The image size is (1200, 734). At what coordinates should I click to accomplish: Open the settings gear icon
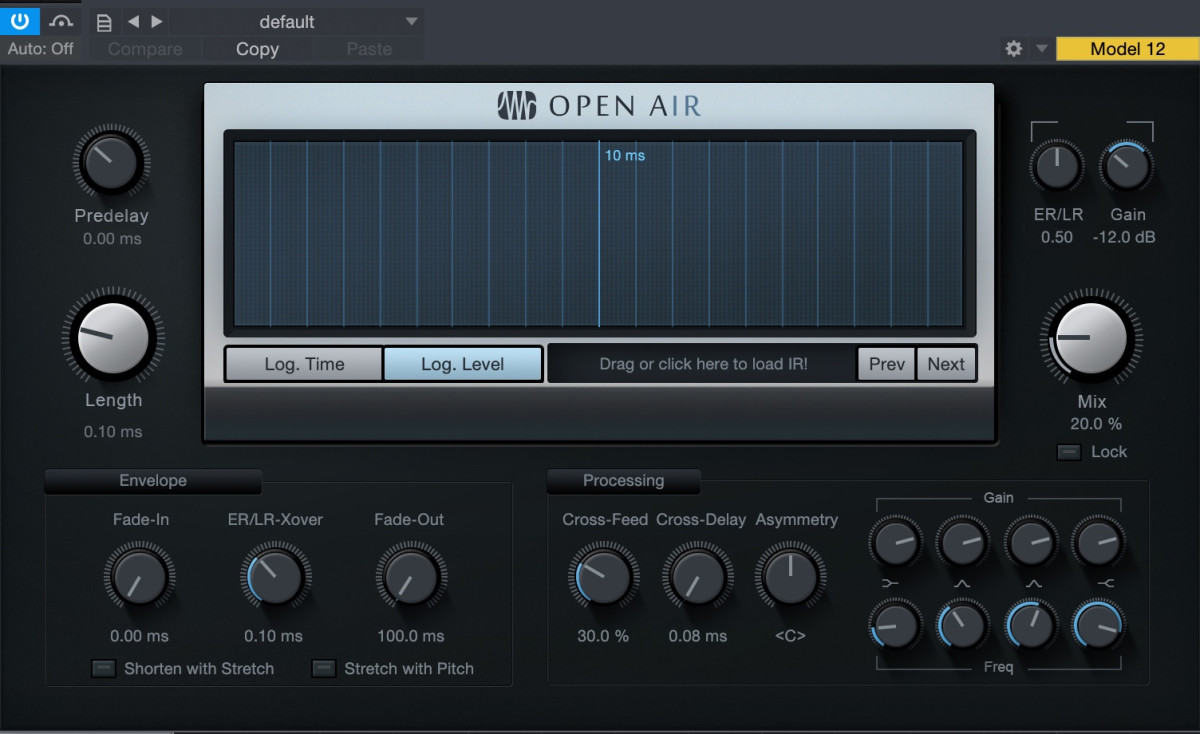(x=1014, y=49)
